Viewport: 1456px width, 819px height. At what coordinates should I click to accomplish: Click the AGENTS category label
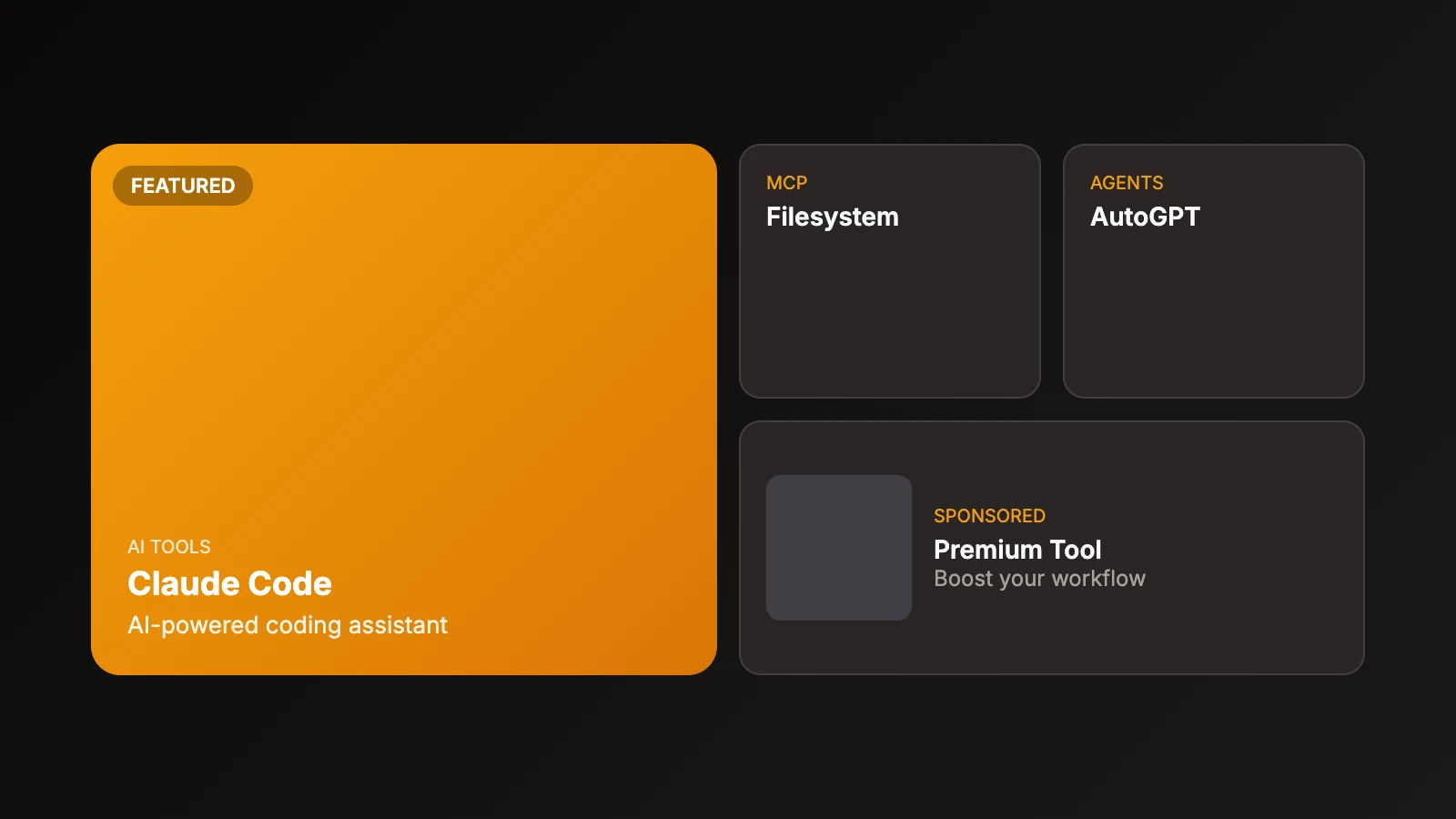(1127, 183)
